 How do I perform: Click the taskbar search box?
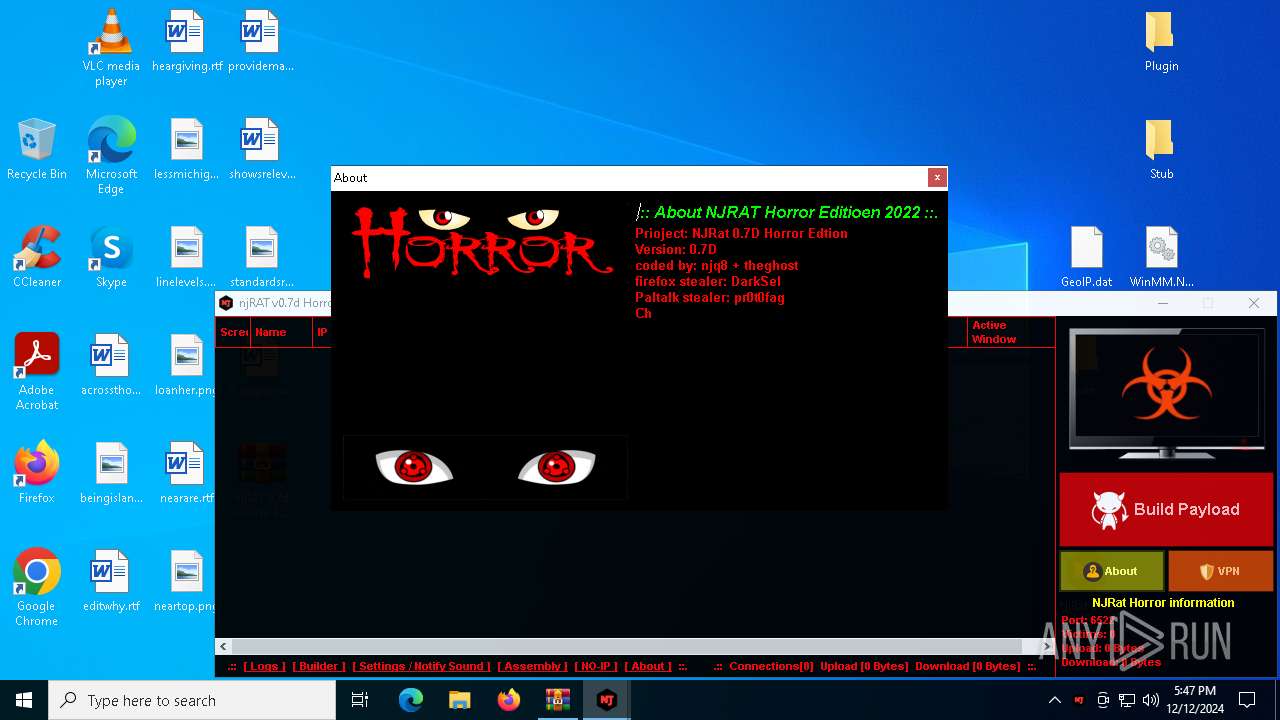tap(192, 700)
